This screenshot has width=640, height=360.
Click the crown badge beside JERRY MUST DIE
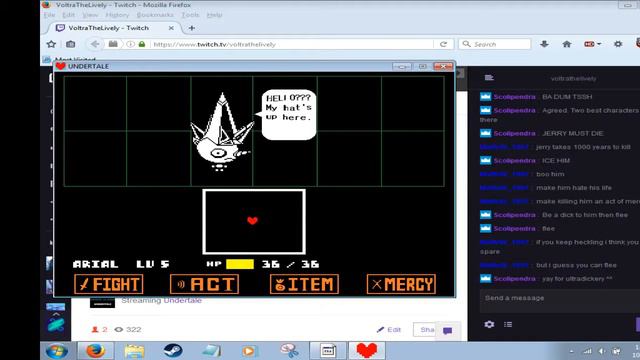[x=485, y=133]
